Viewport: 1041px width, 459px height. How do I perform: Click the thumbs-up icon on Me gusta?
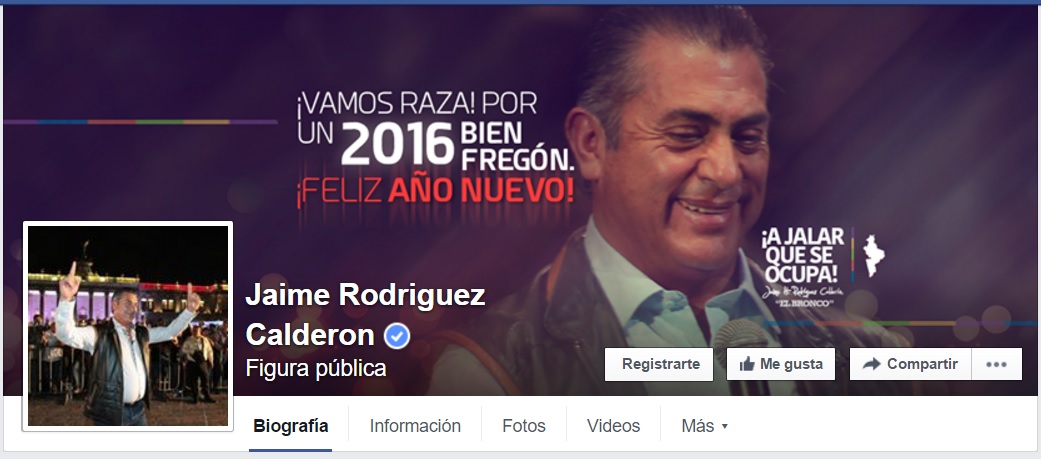click(747, 364)
